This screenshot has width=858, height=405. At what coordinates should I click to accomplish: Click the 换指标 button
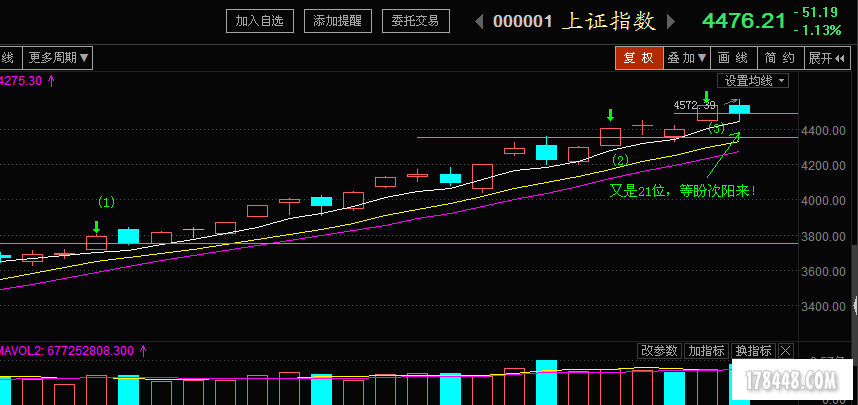coord(753,351)
